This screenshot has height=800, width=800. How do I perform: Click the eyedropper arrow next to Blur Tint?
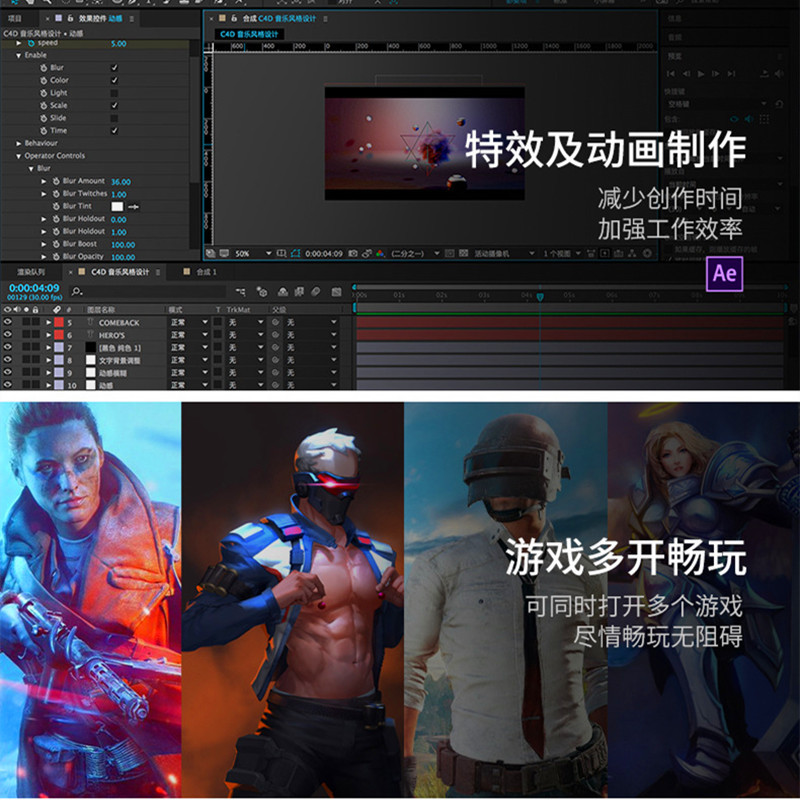coord(134,207)
